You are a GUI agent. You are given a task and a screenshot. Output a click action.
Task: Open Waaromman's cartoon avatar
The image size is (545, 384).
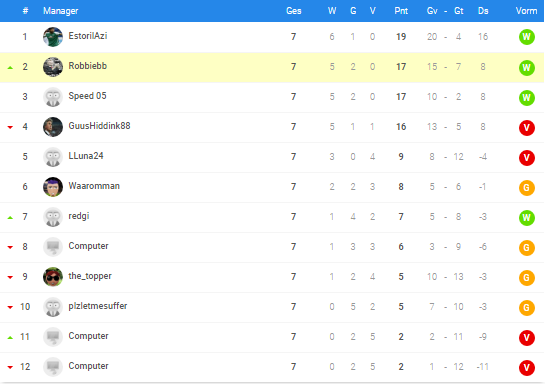53,187
